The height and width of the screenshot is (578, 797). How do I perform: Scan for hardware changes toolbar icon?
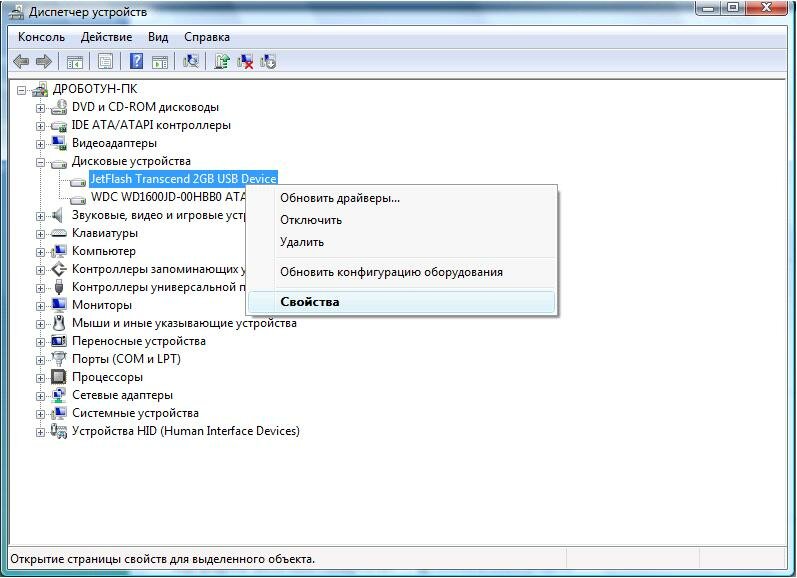tap(191, 62)
